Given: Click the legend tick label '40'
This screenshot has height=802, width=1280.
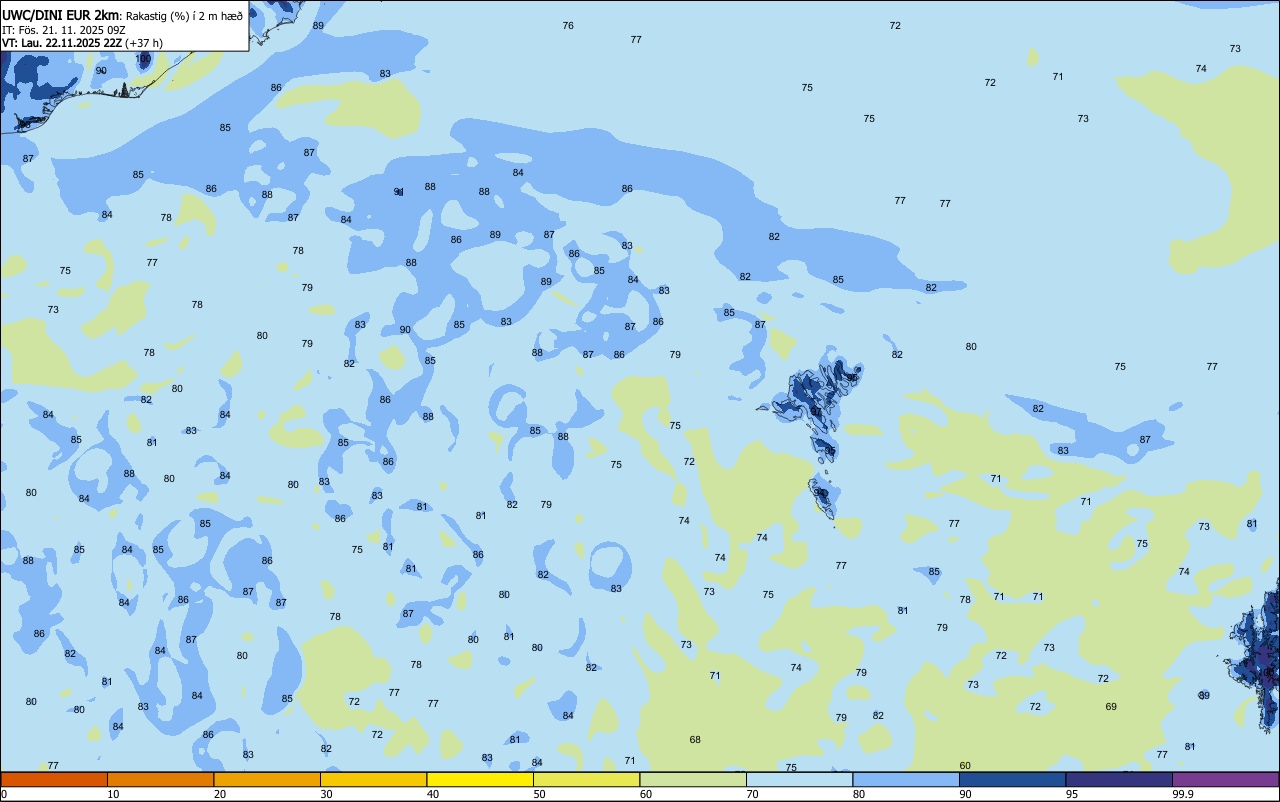Looking at the screenshot, I should (x=432, y=794).
